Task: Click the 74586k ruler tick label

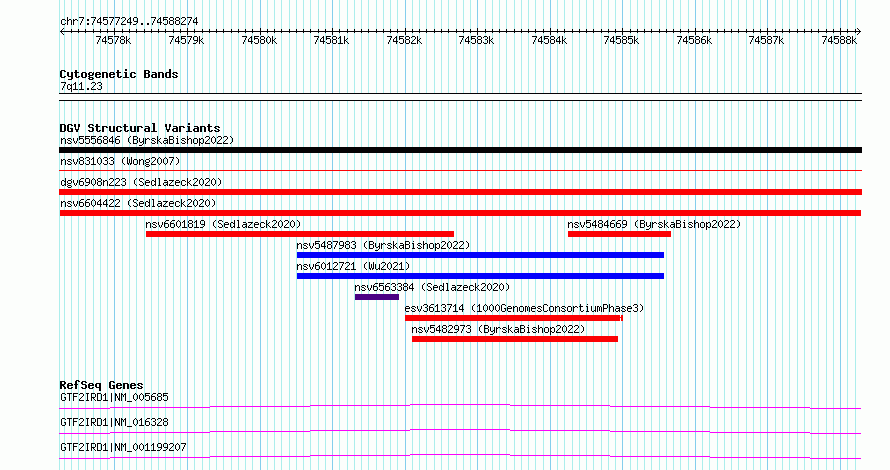Action: point(694,40)
